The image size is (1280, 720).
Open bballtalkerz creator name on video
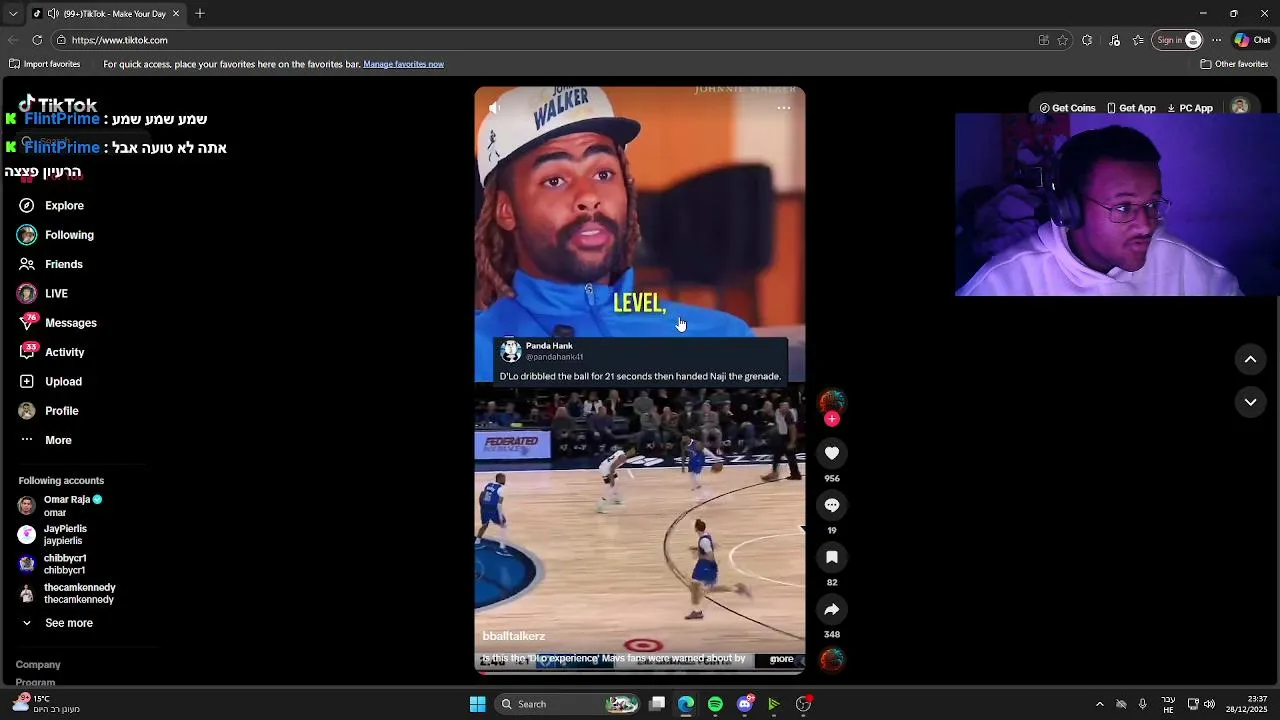tap(514, 636)
